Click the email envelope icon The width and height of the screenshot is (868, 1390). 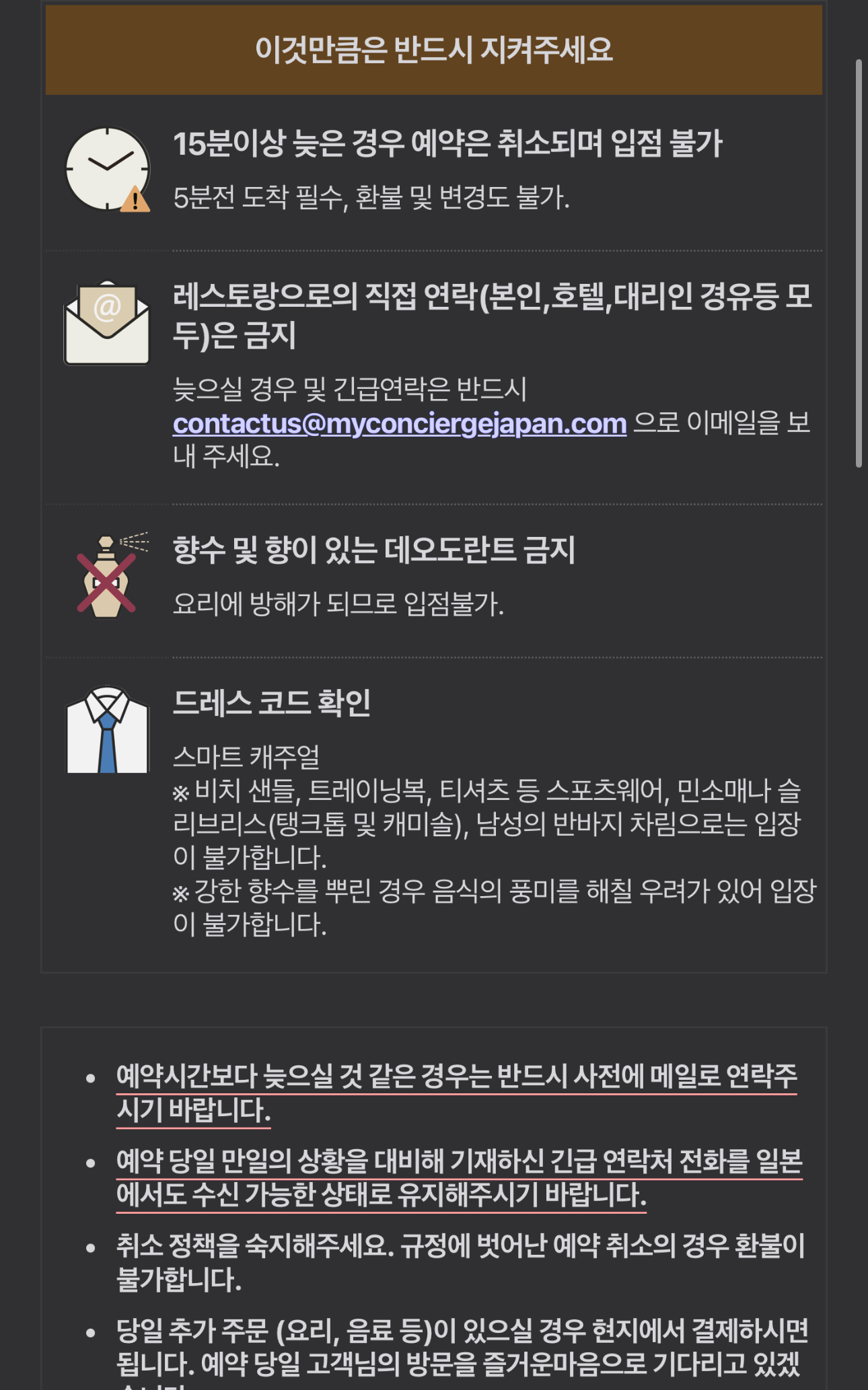[x=107, y=322]
